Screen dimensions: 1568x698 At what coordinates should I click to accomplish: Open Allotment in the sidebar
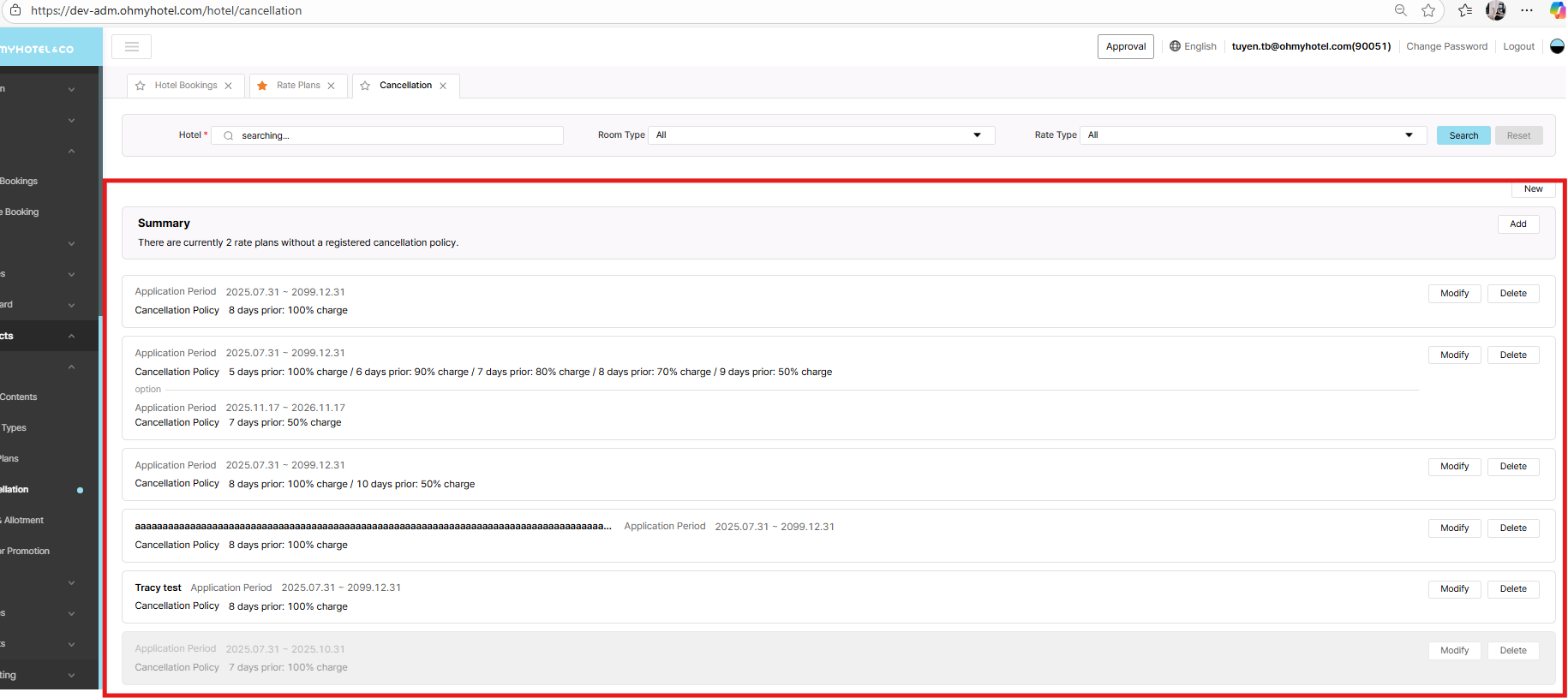tap(24, 521)
